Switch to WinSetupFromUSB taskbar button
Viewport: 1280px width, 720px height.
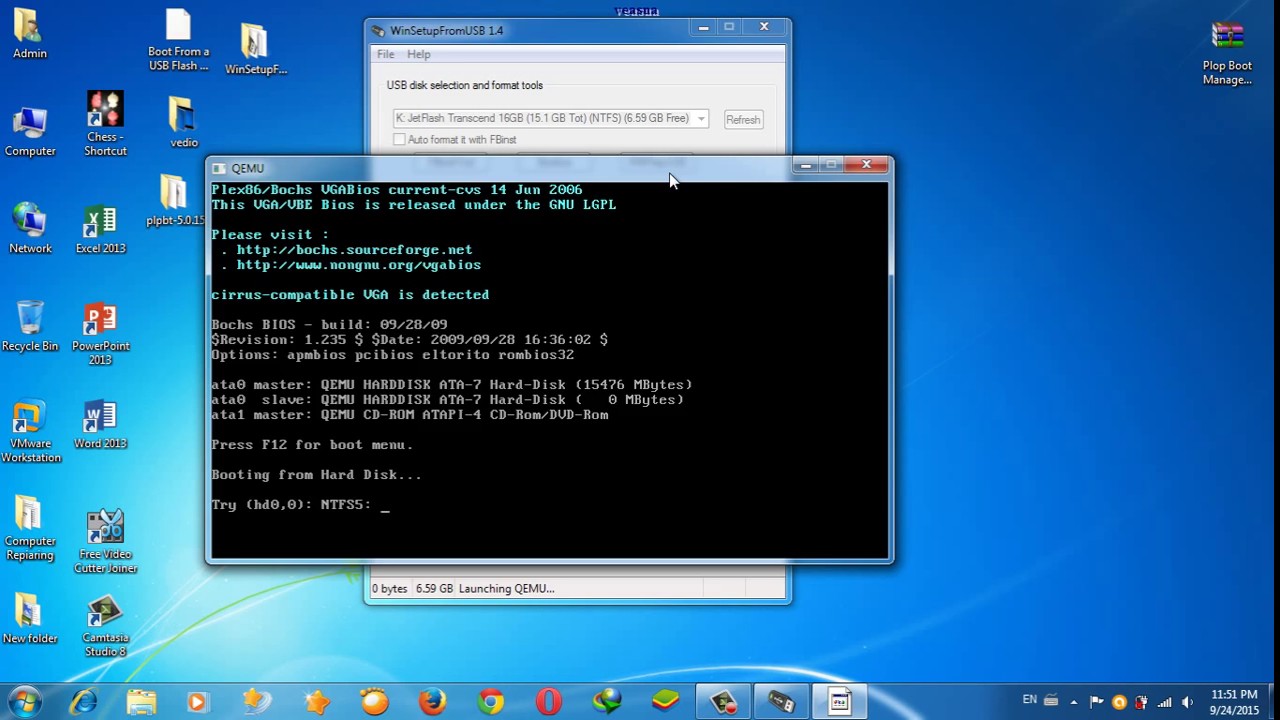pyautogui.click(x=782, y=702)
